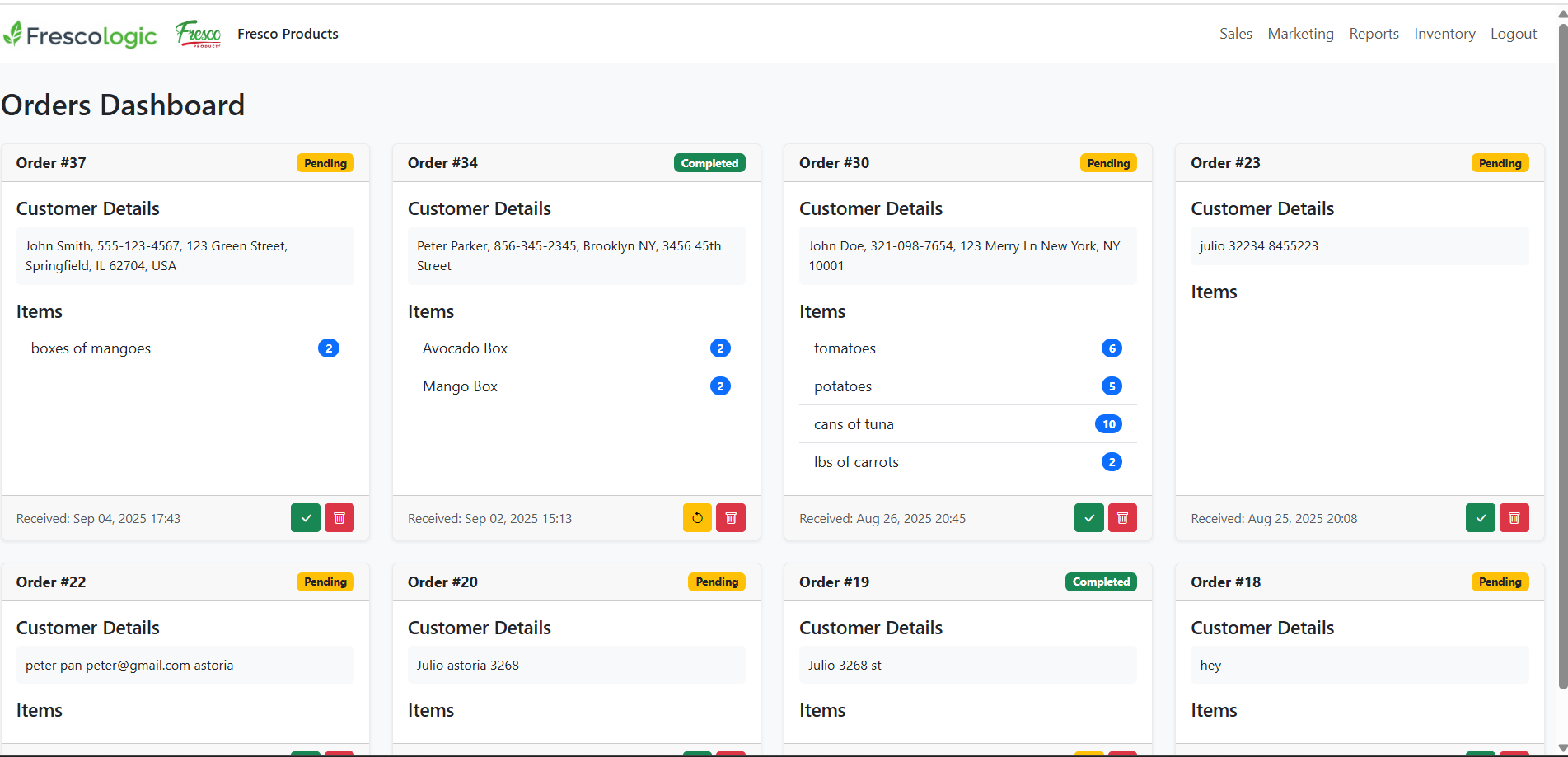Click the Fresco Products brand logo image
Viewport: 1568px width, 757px height.
click(x=199, y=34)
